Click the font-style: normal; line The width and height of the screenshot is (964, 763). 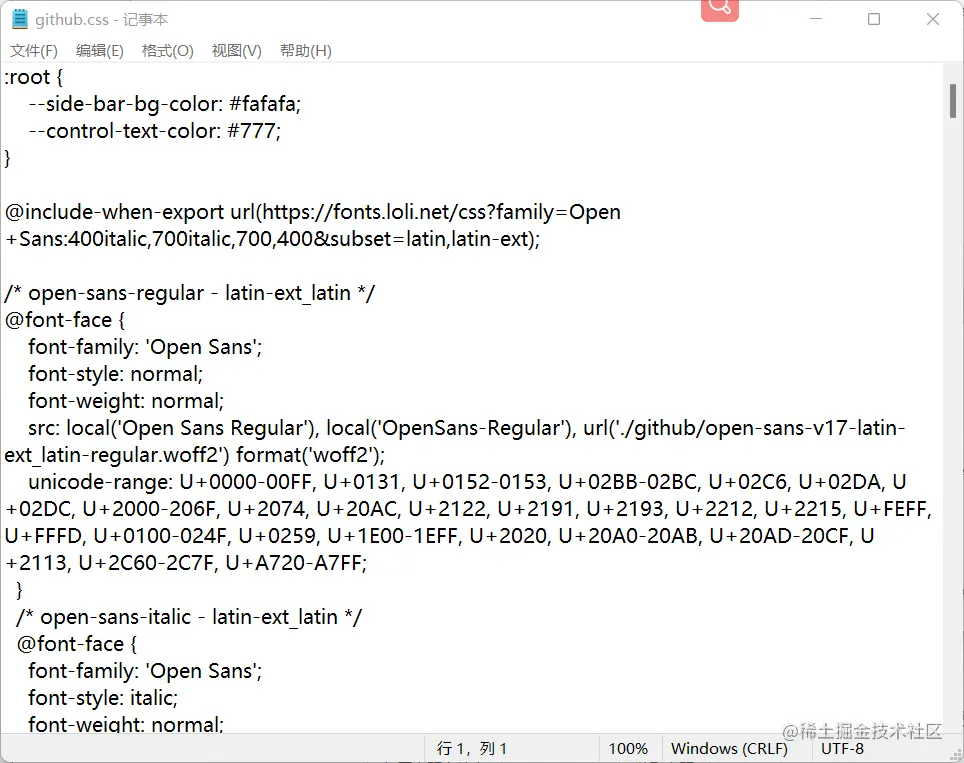pos(116,374)
